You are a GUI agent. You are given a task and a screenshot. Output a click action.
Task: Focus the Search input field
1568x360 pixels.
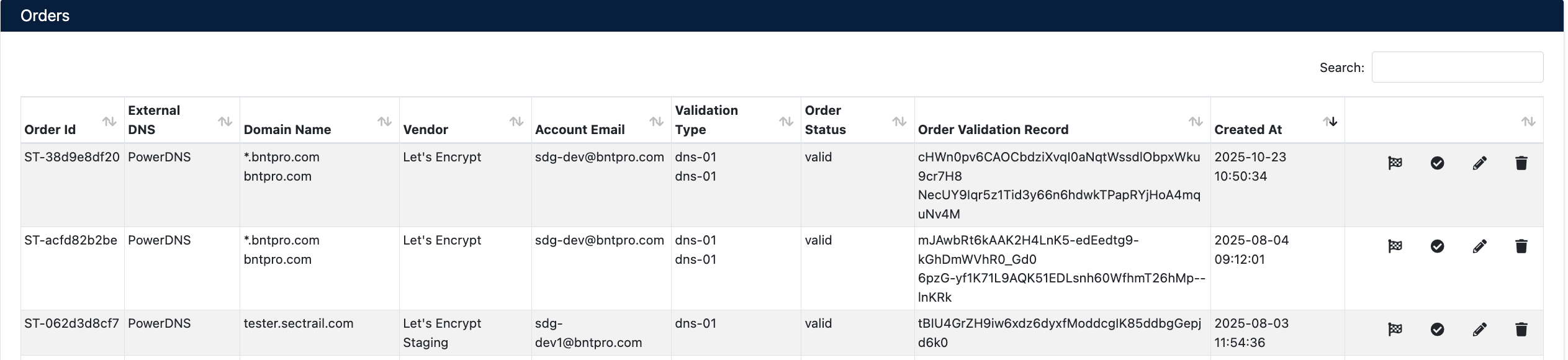pos(1457,67)
